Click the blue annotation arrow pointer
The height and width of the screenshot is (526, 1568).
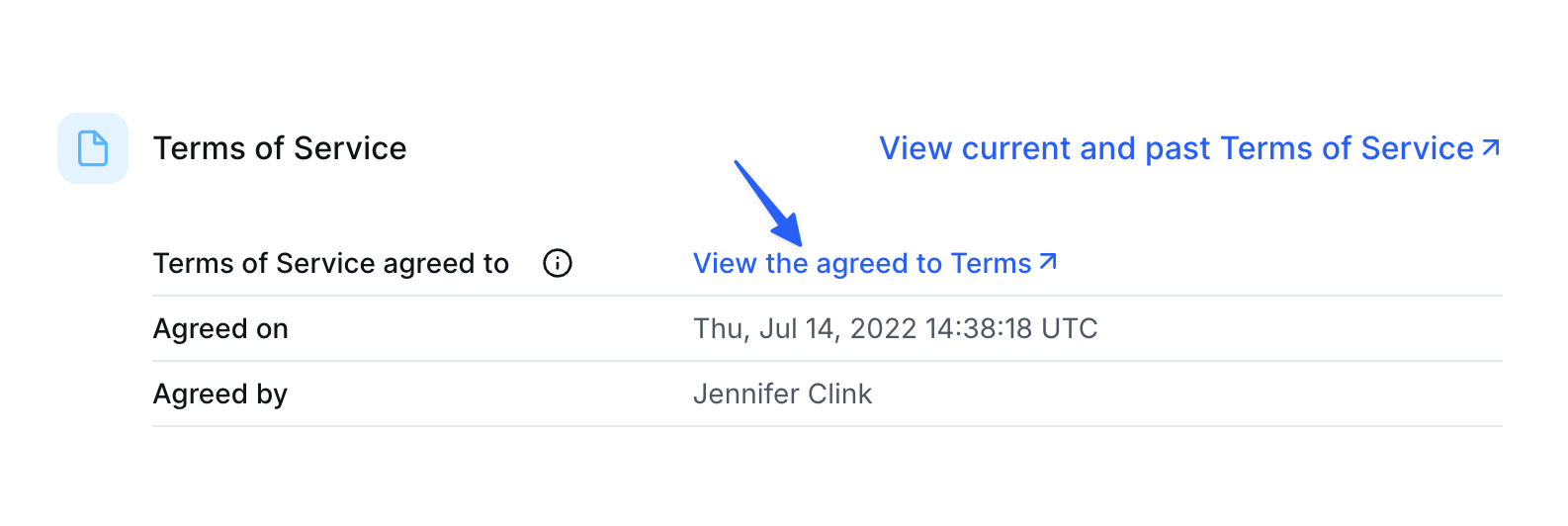click(x=768, y=204)
